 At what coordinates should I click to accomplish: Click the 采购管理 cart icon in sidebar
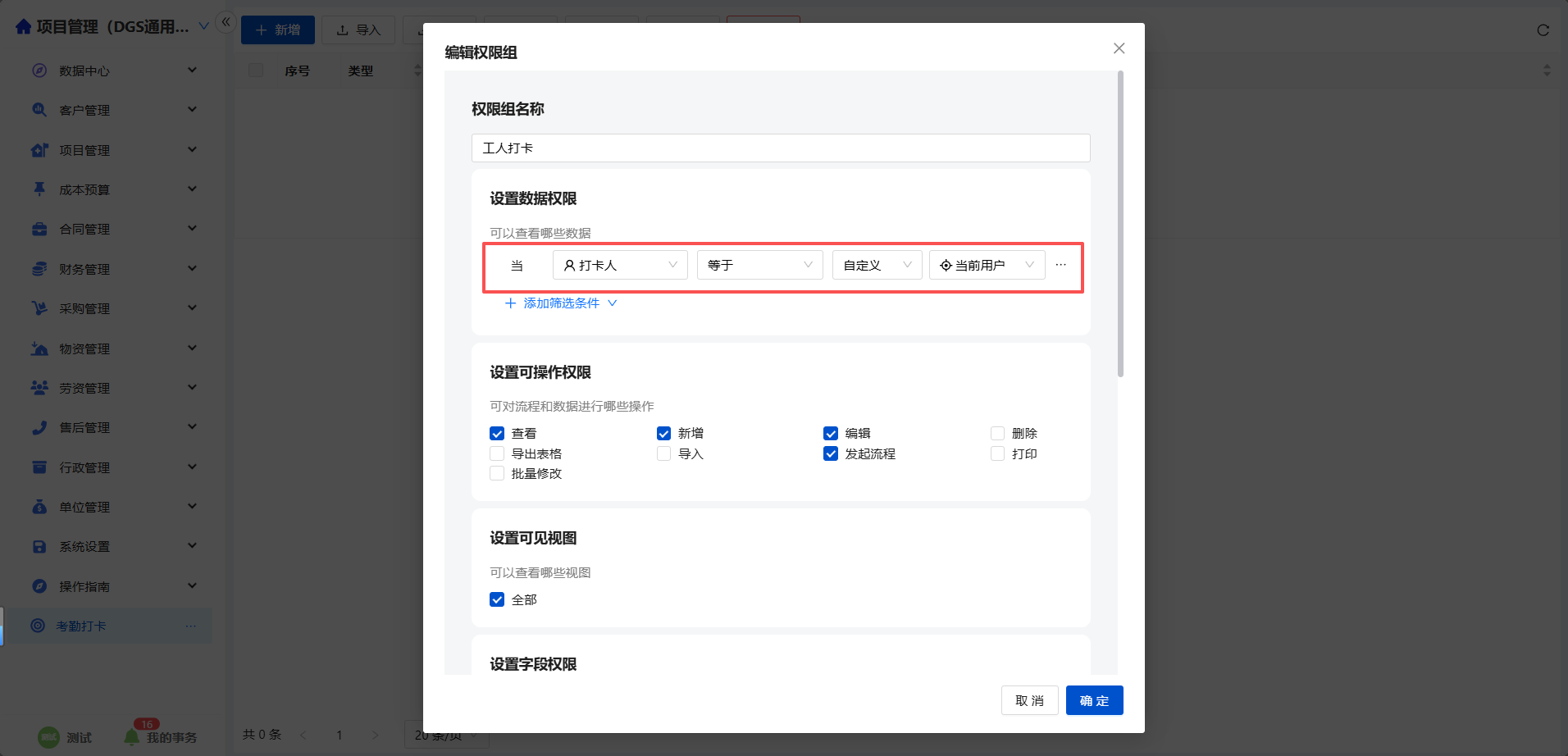[x=39, y=308]
